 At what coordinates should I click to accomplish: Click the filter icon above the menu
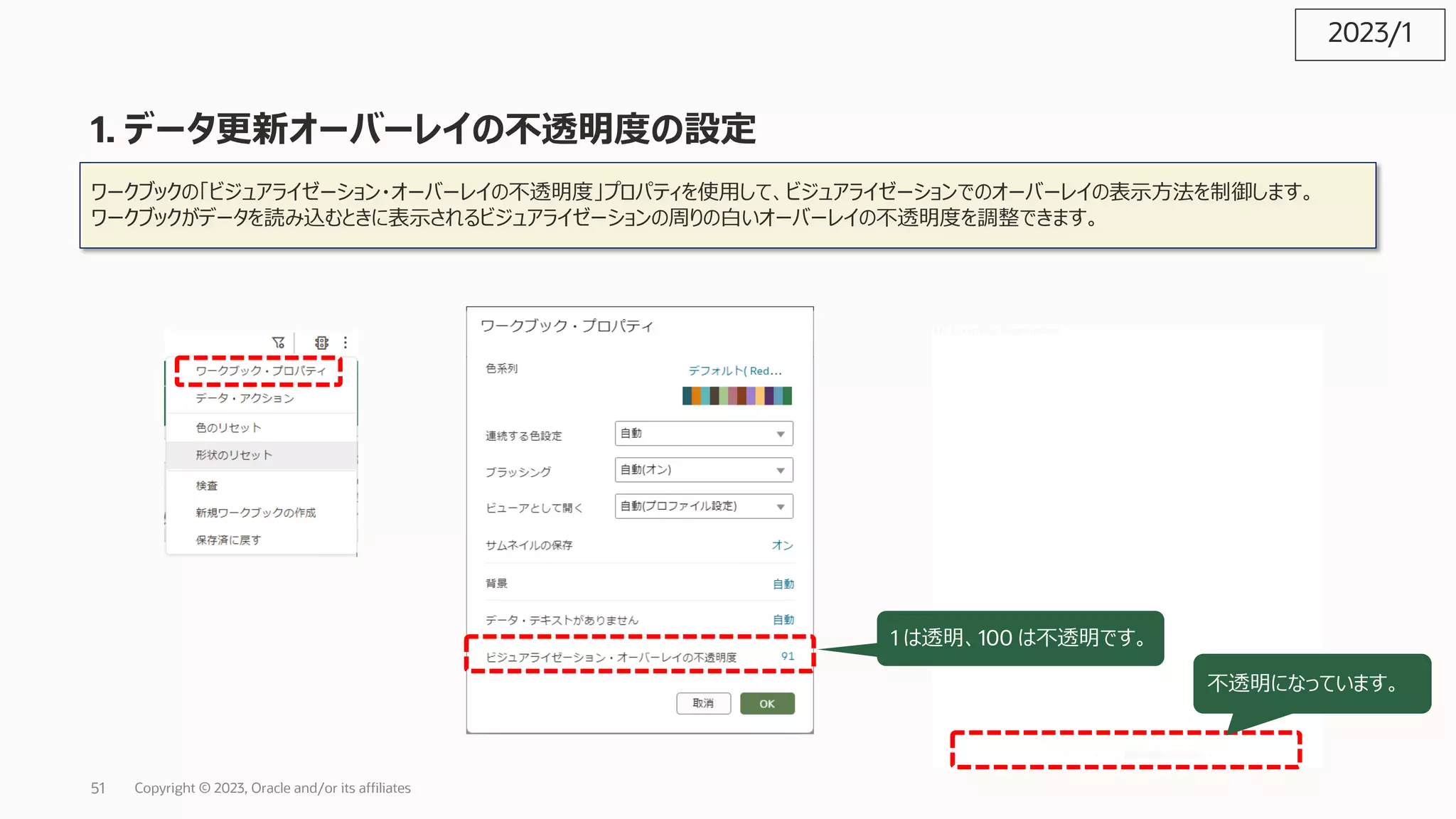[278, 343]
